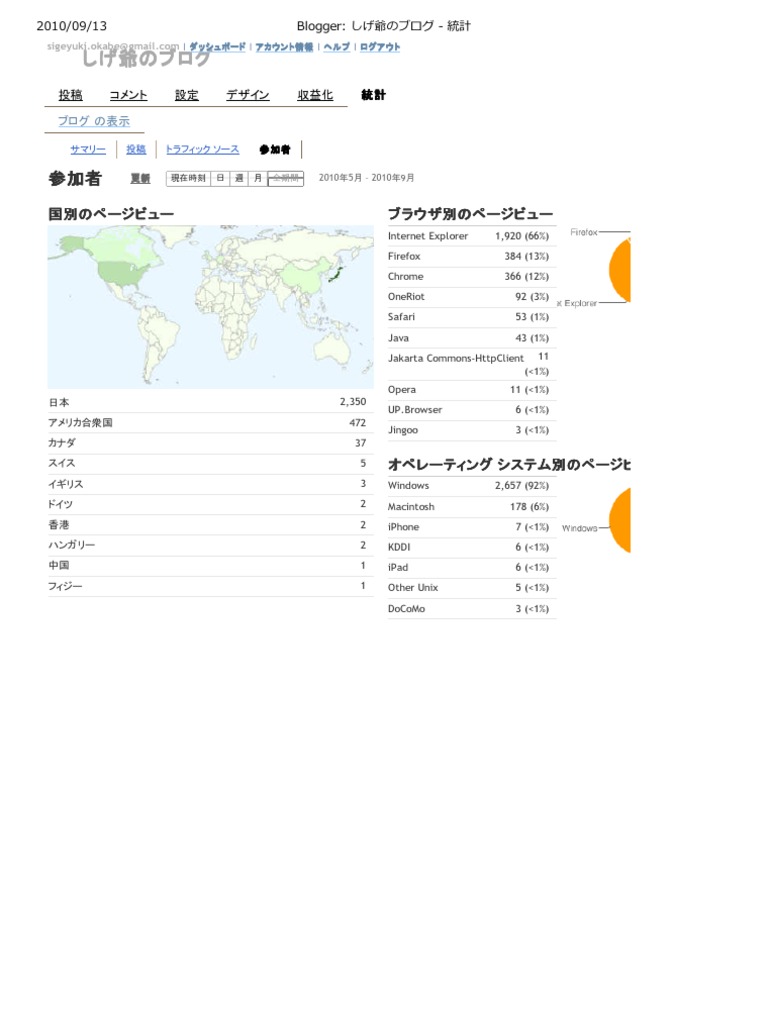Select the スイス country row
This screenshot has height=1024, width=768.
[210, 463]
